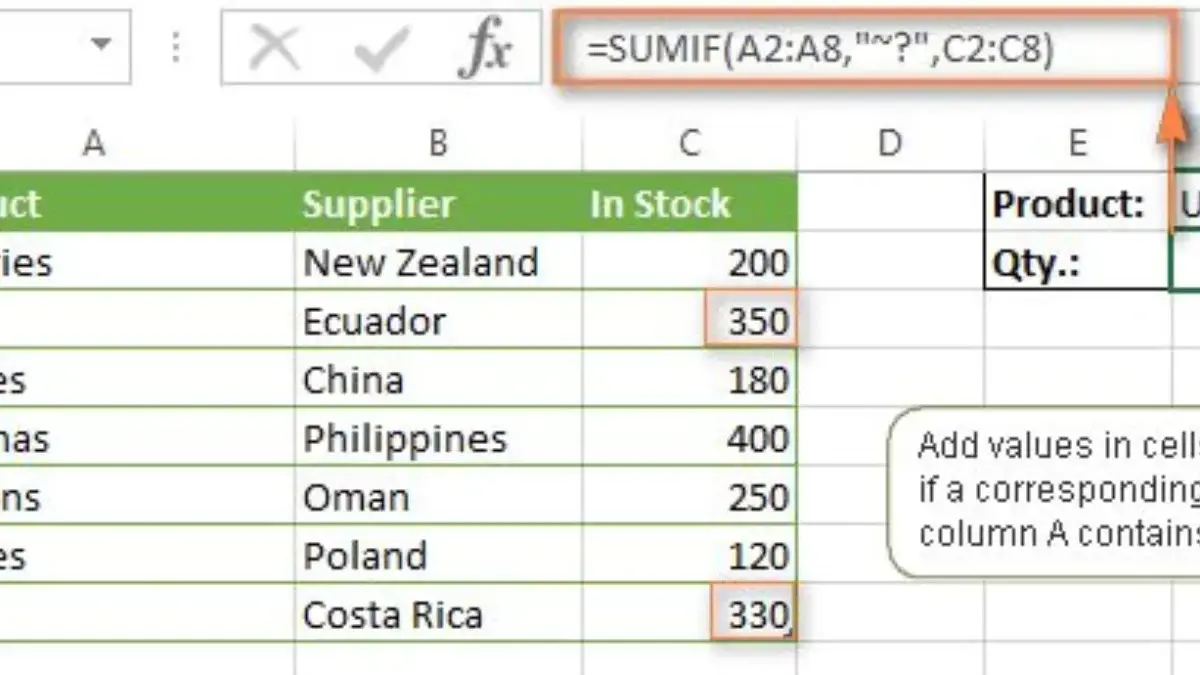Image resolution: width=1200 pixels, height=675 pixels.
Task: Select the cell with value 350
Action: coord(689,321)
